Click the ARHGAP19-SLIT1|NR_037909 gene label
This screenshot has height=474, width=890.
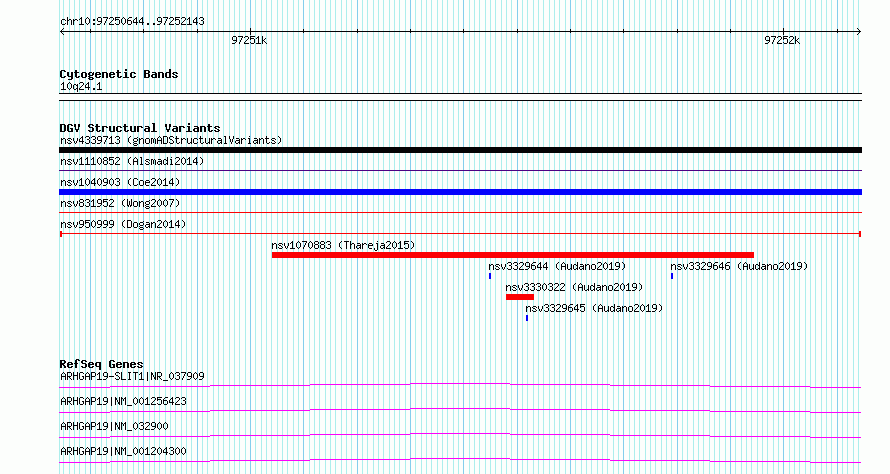(x=132, y=376)
